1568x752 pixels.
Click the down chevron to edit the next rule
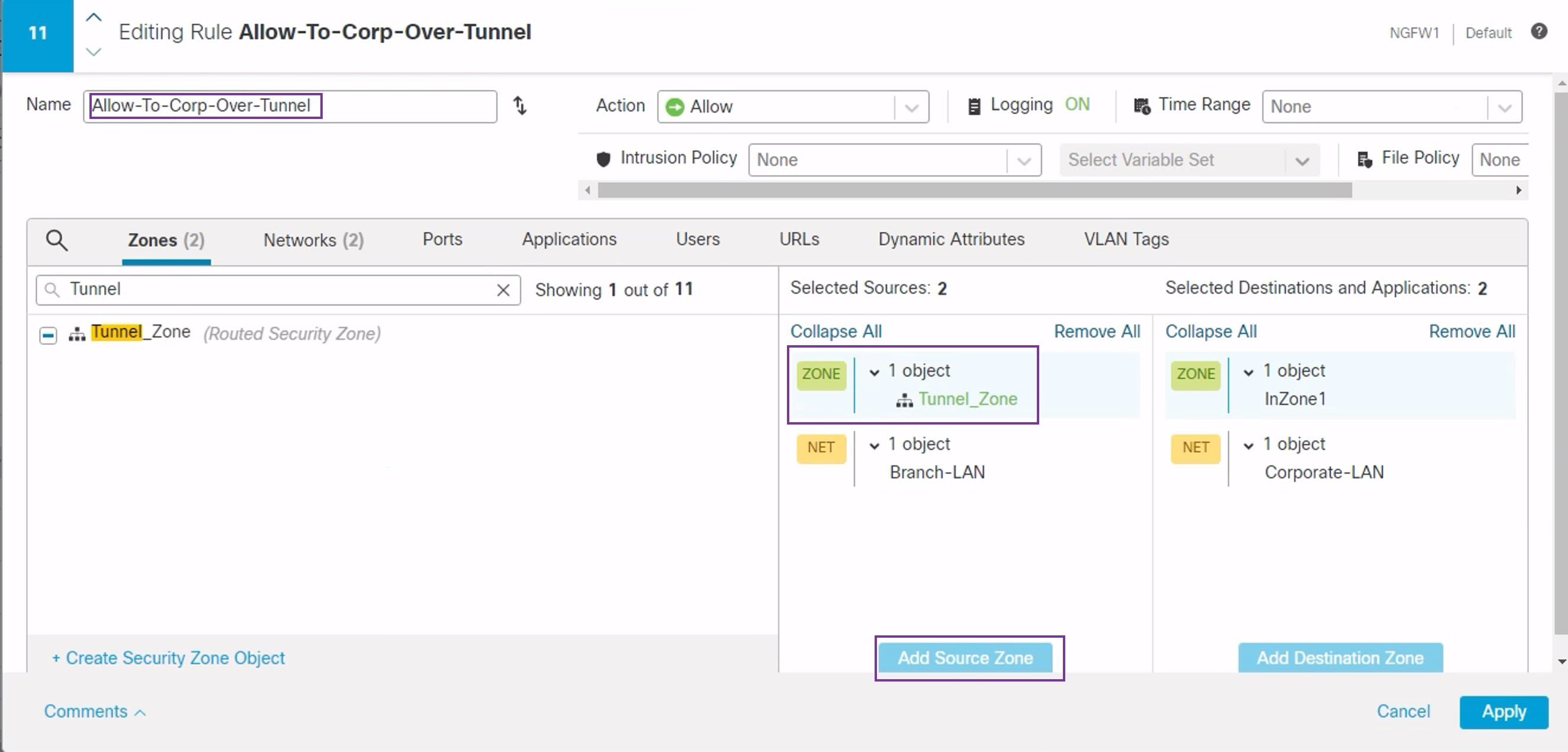coord(93,52)
